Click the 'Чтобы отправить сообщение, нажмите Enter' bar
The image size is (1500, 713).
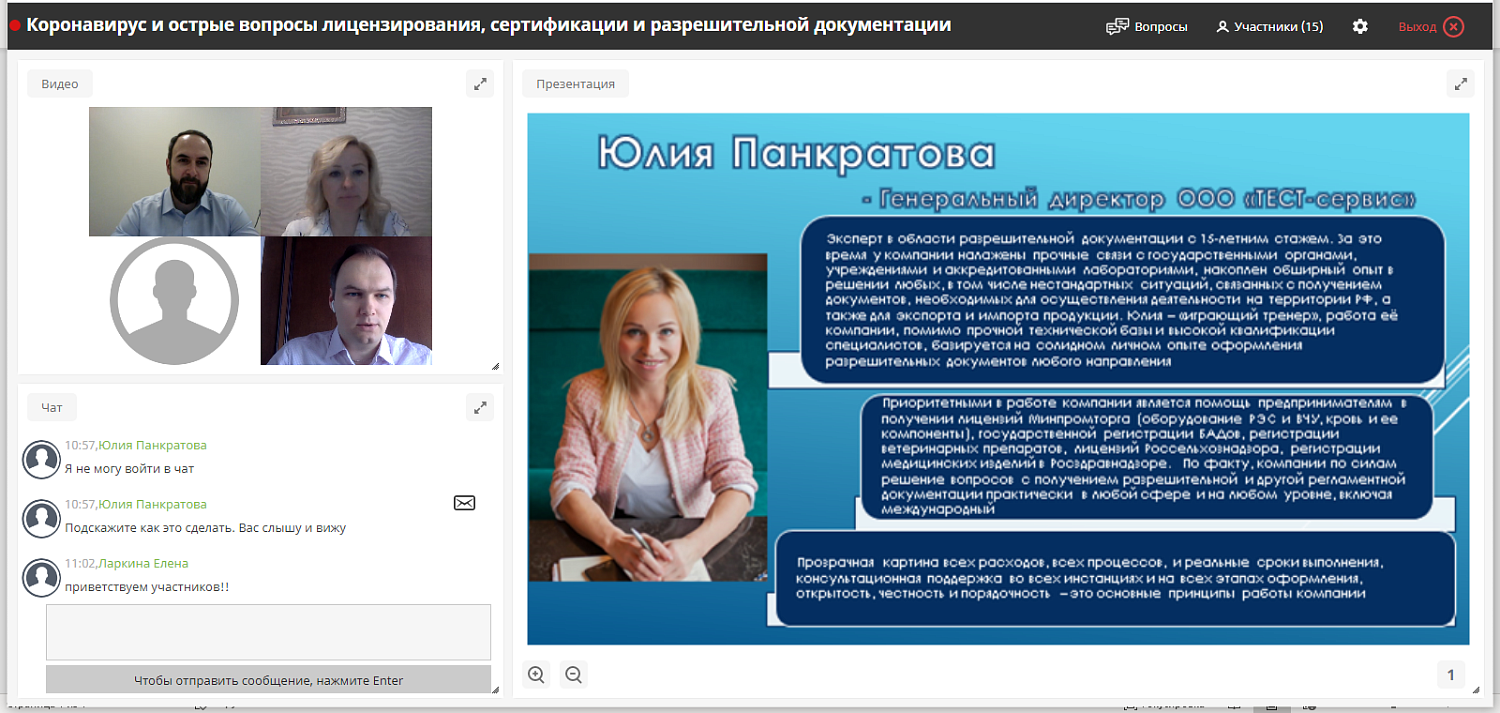coord(268,681)
